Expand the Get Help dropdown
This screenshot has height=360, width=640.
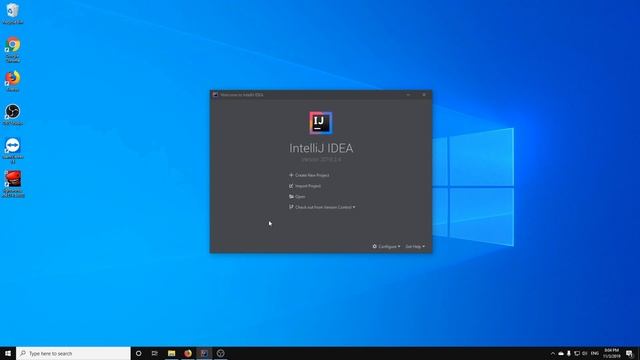[x=415, y=247]
